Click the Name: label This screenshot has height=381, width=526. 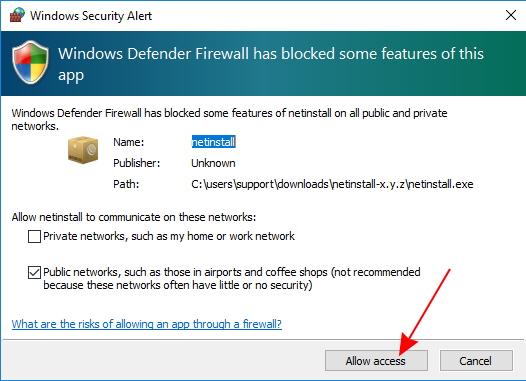128,142
